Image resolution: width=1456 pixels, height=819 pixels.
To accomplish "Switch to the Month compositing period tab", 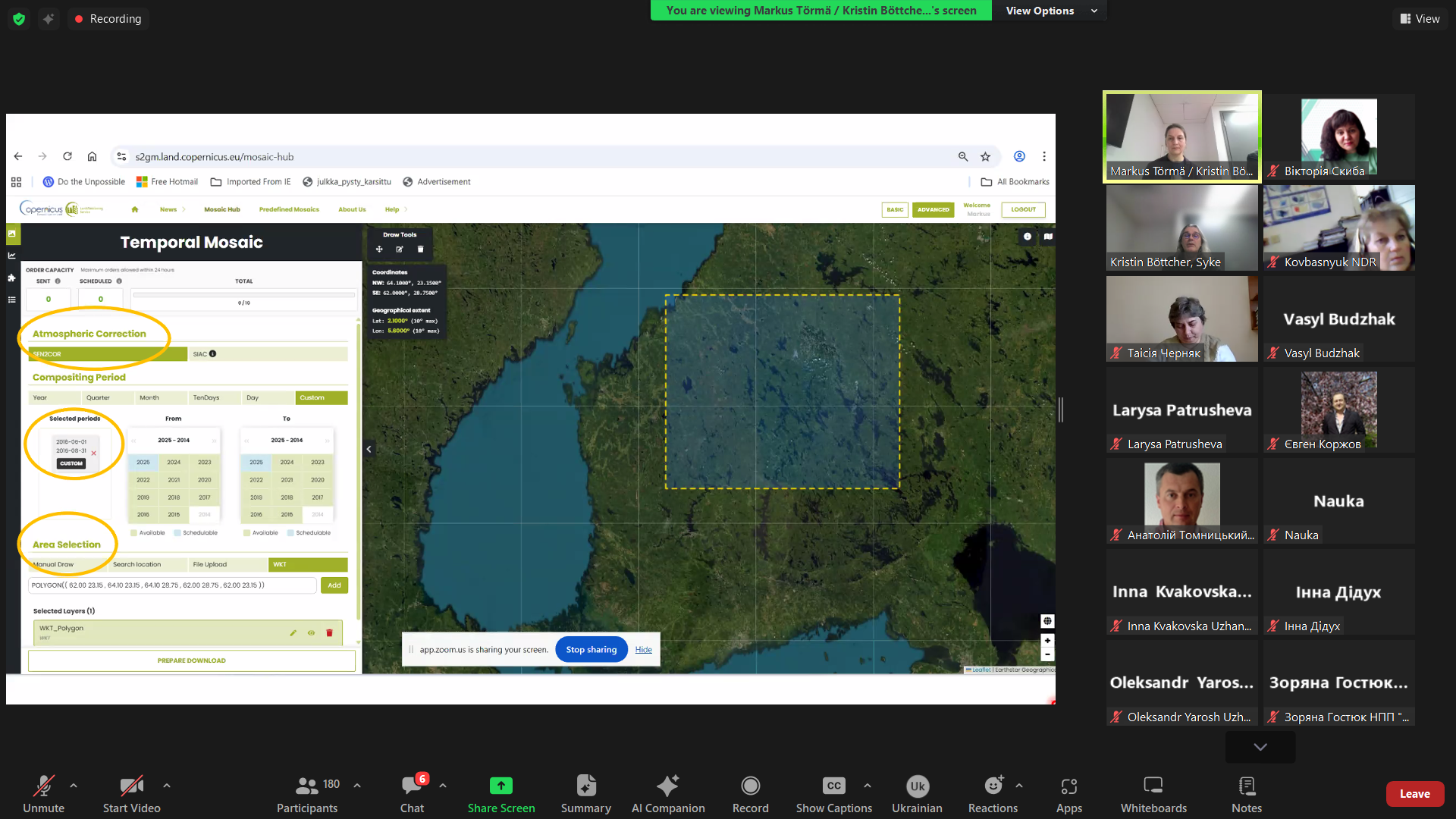I will (160, 397).
